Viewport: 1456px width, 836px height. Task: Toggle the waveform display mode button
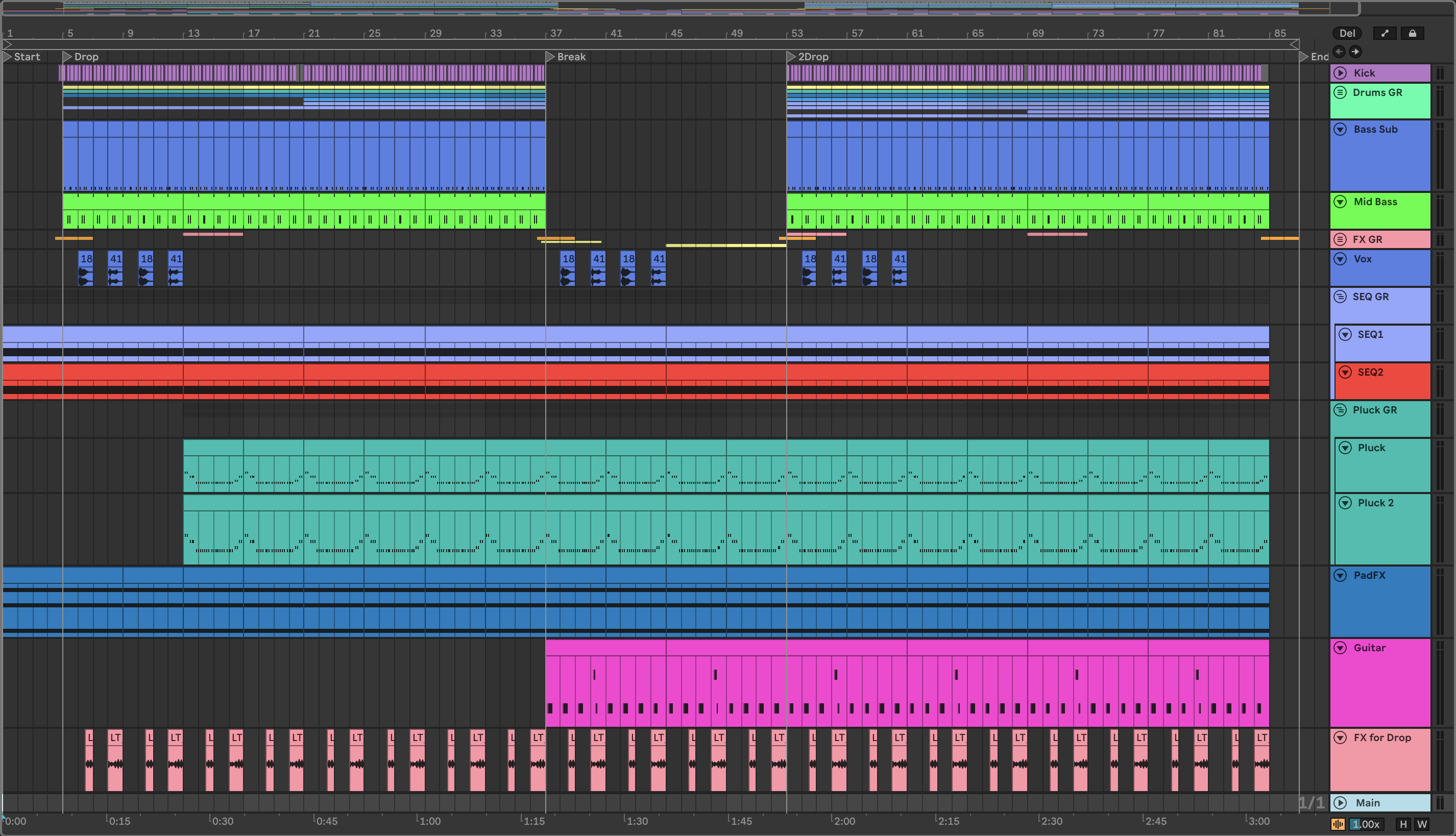(1338, 824)
